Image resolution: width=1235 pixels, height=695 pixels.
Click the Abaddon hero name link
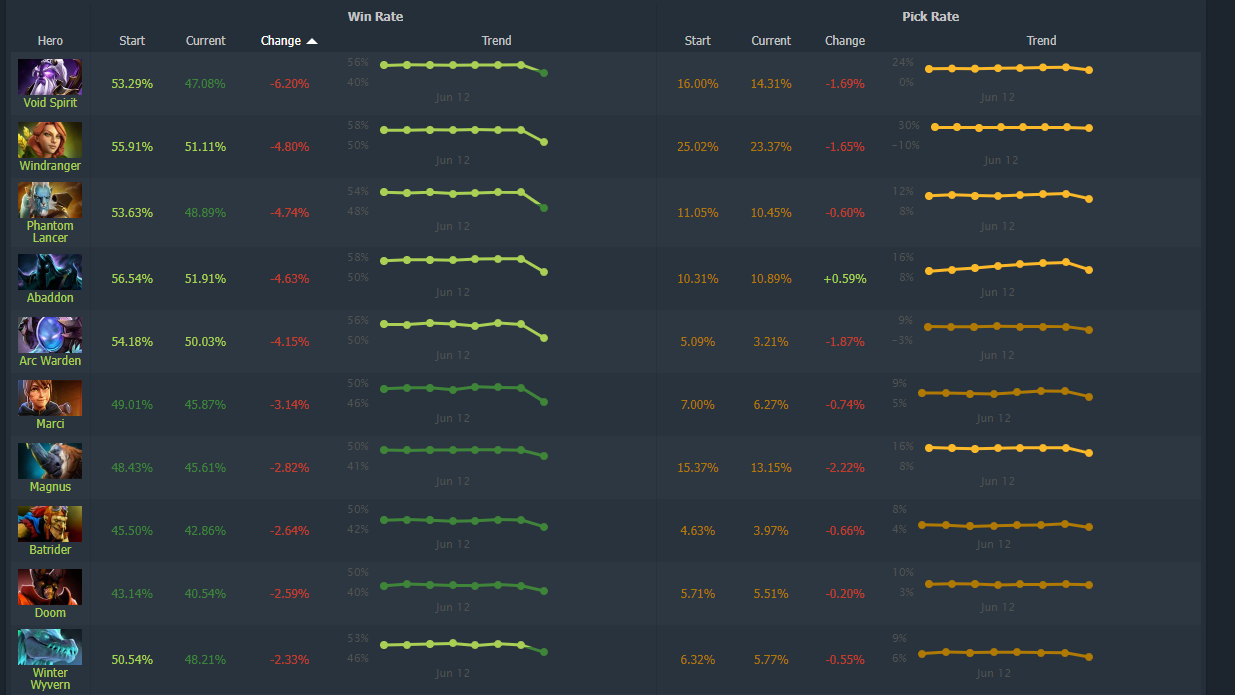(49, 298)
